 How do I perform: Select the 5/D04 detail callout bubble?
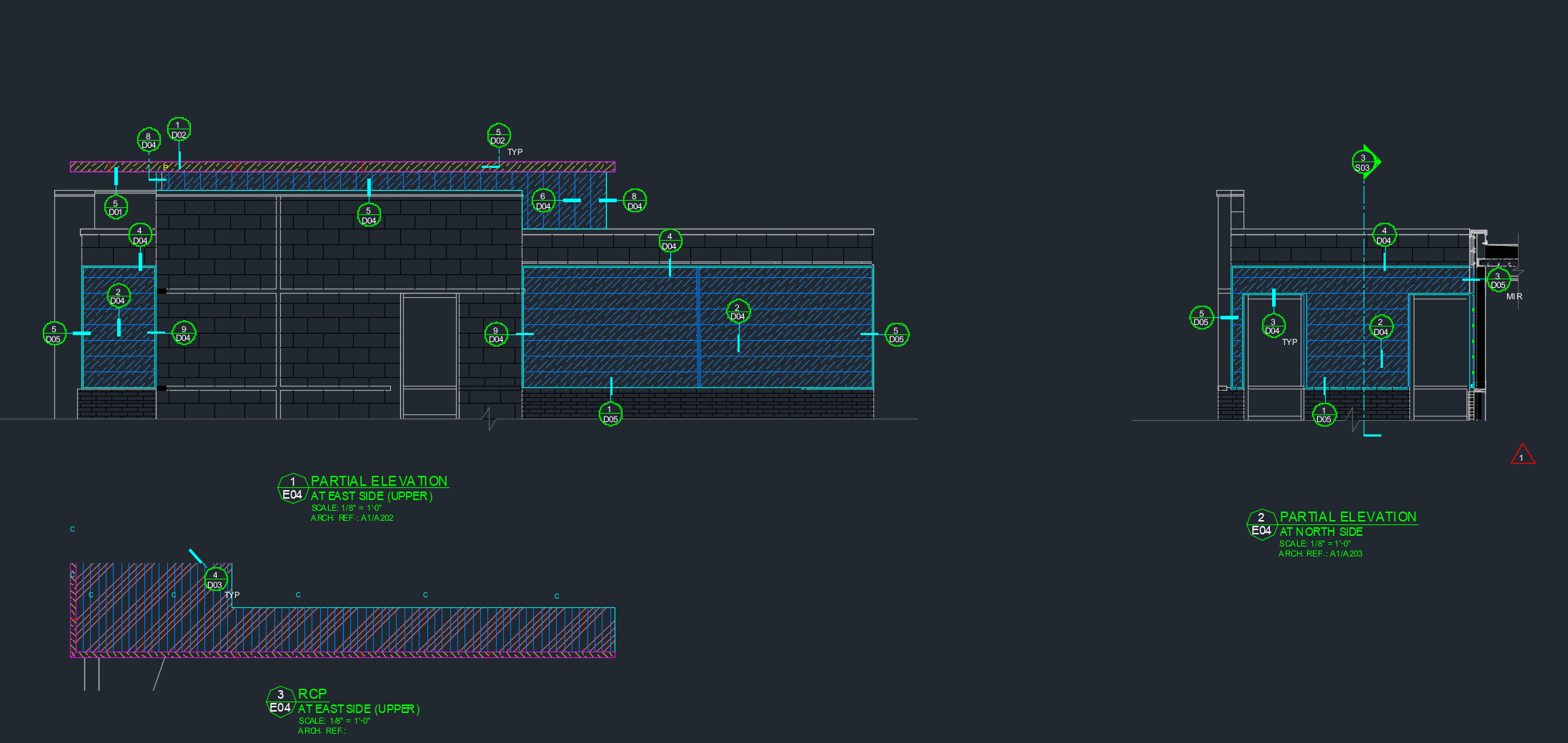[369, 215]
